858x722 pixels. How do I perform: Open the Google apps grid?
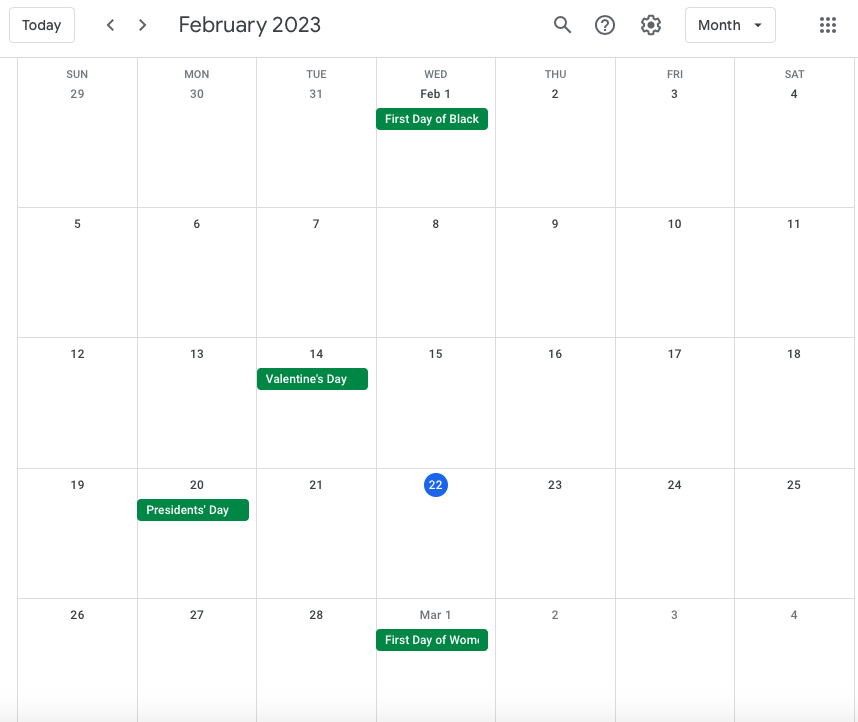click(827, 25)
